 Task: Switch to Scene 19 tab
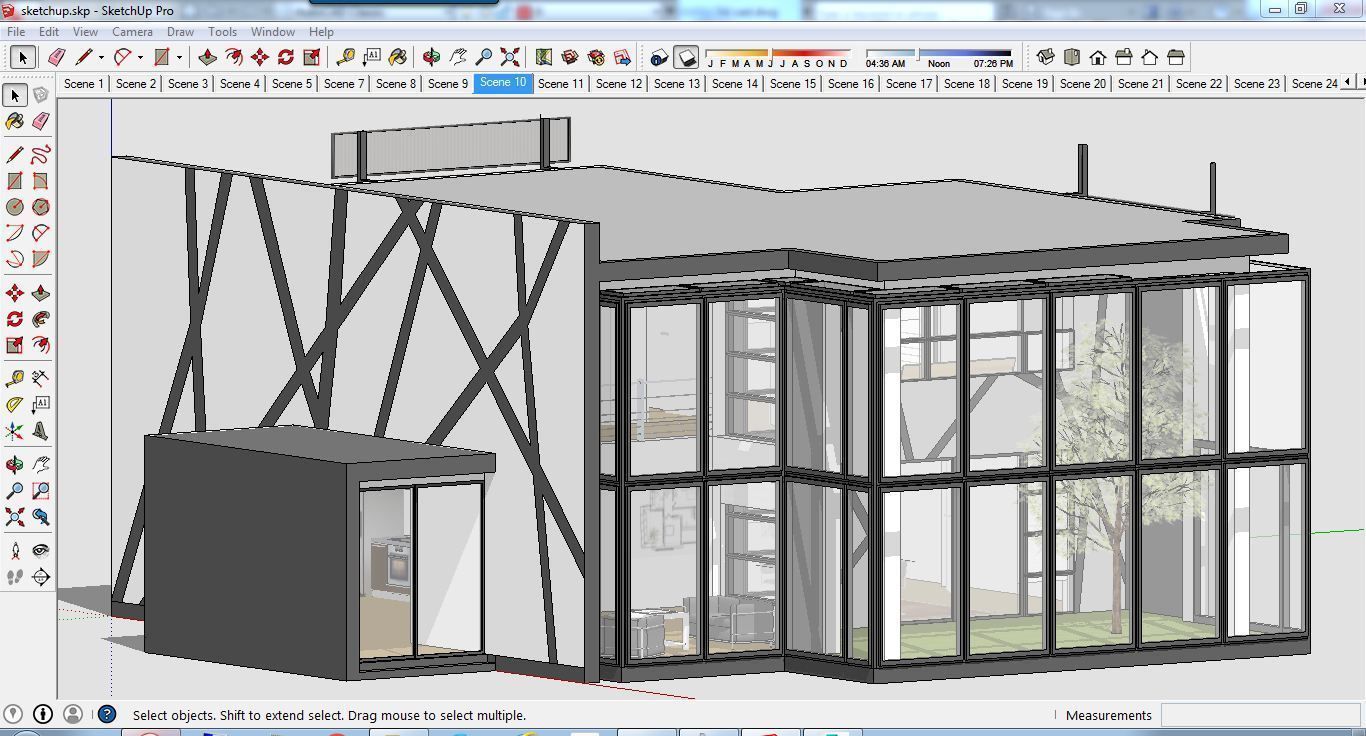click(x=1025, y=83)
